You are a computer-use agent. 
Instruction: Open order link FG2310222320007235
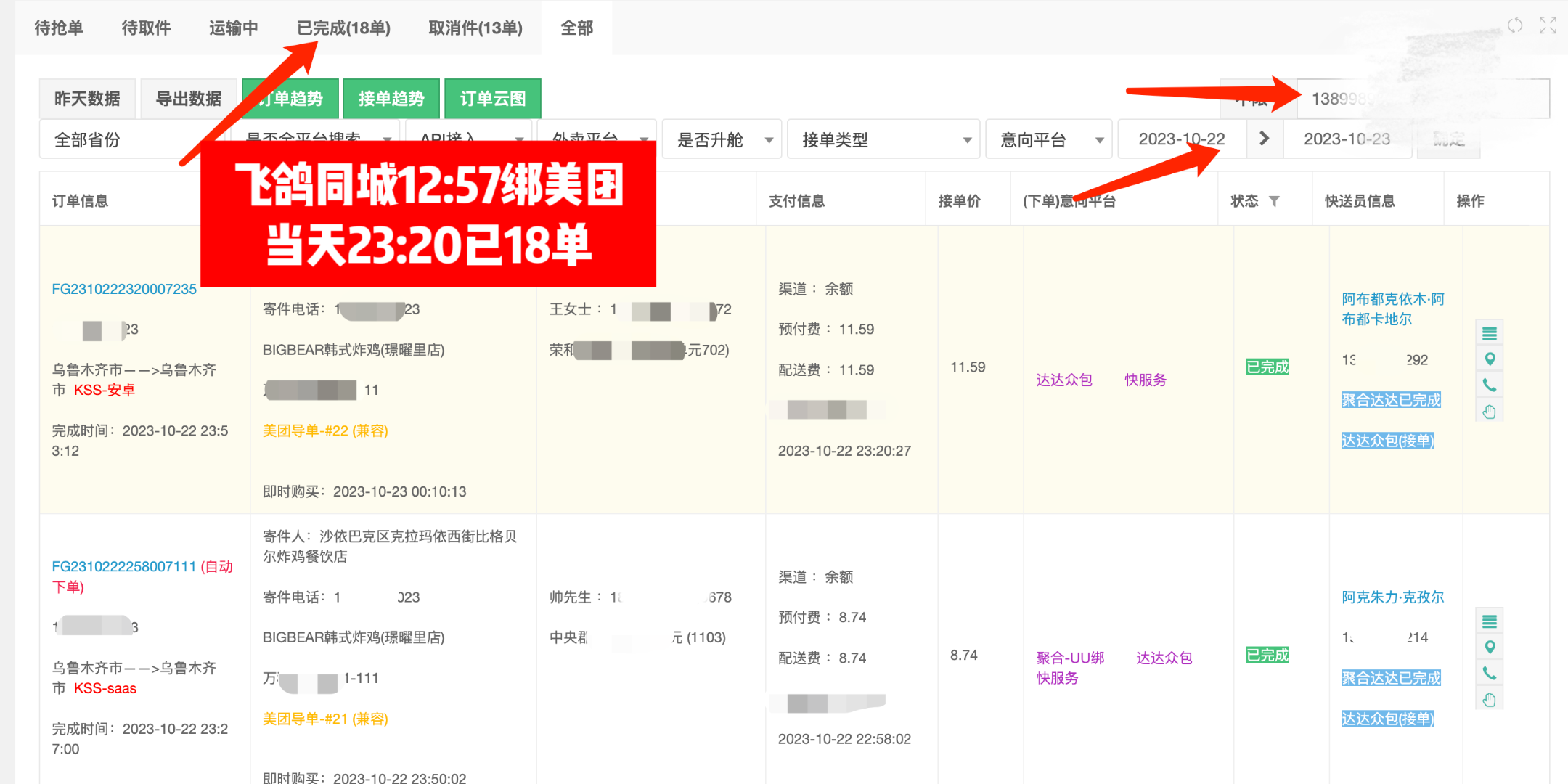124,289
